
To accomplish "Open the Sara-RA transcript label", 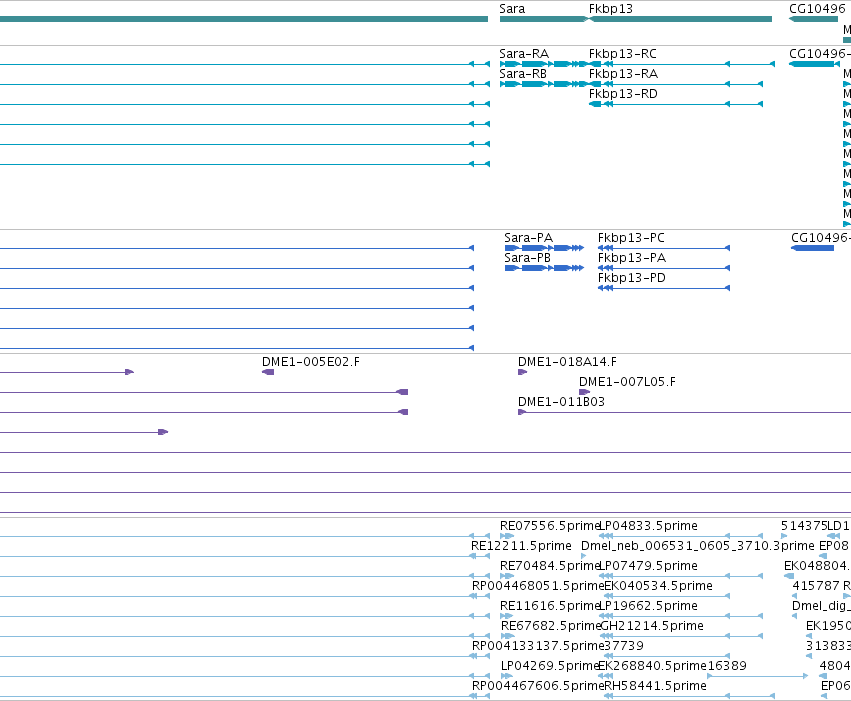I will 524,54.
